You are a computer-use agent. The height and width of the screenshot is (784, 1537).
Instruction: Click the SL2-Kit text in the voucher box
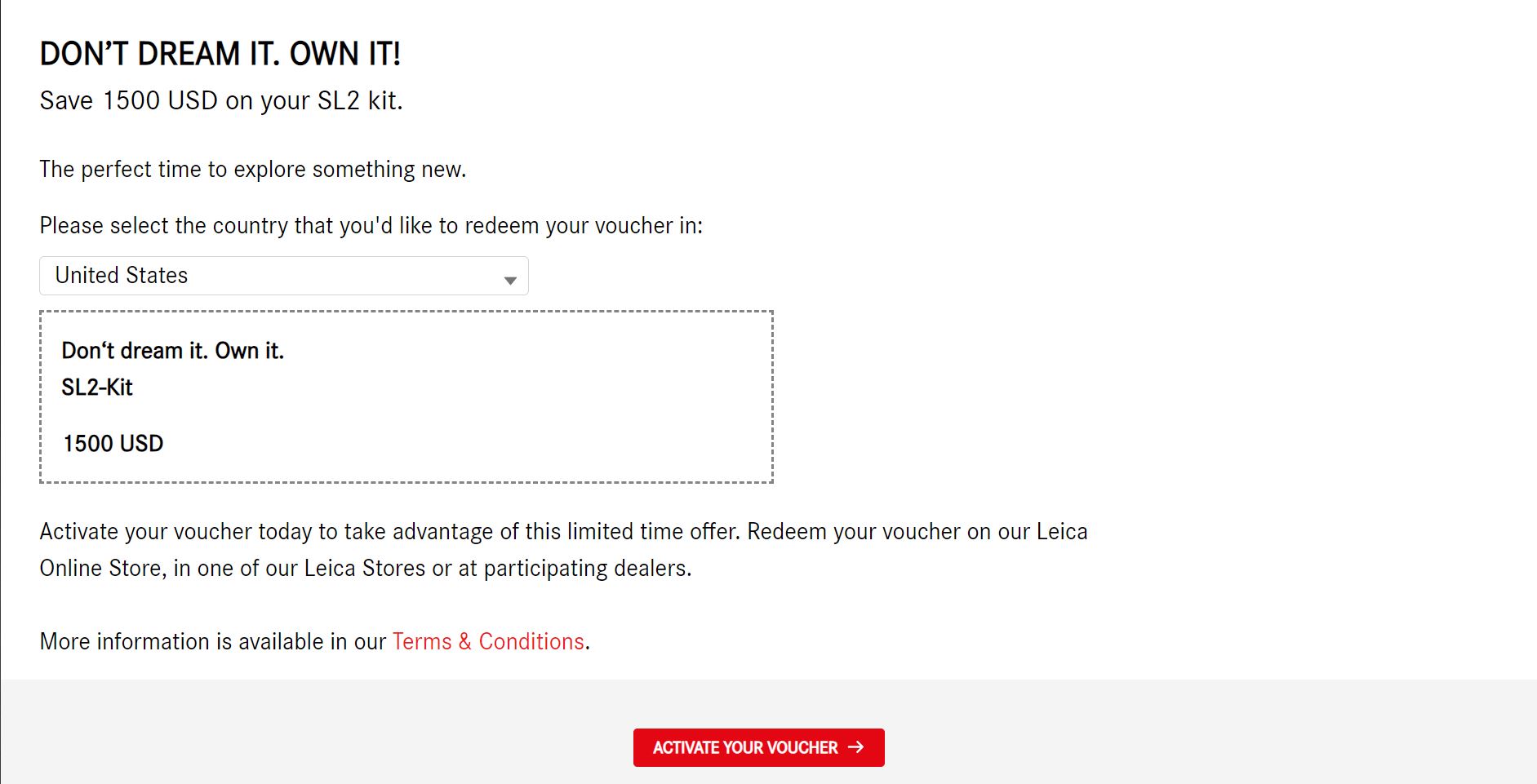click(x=97, y=387)
